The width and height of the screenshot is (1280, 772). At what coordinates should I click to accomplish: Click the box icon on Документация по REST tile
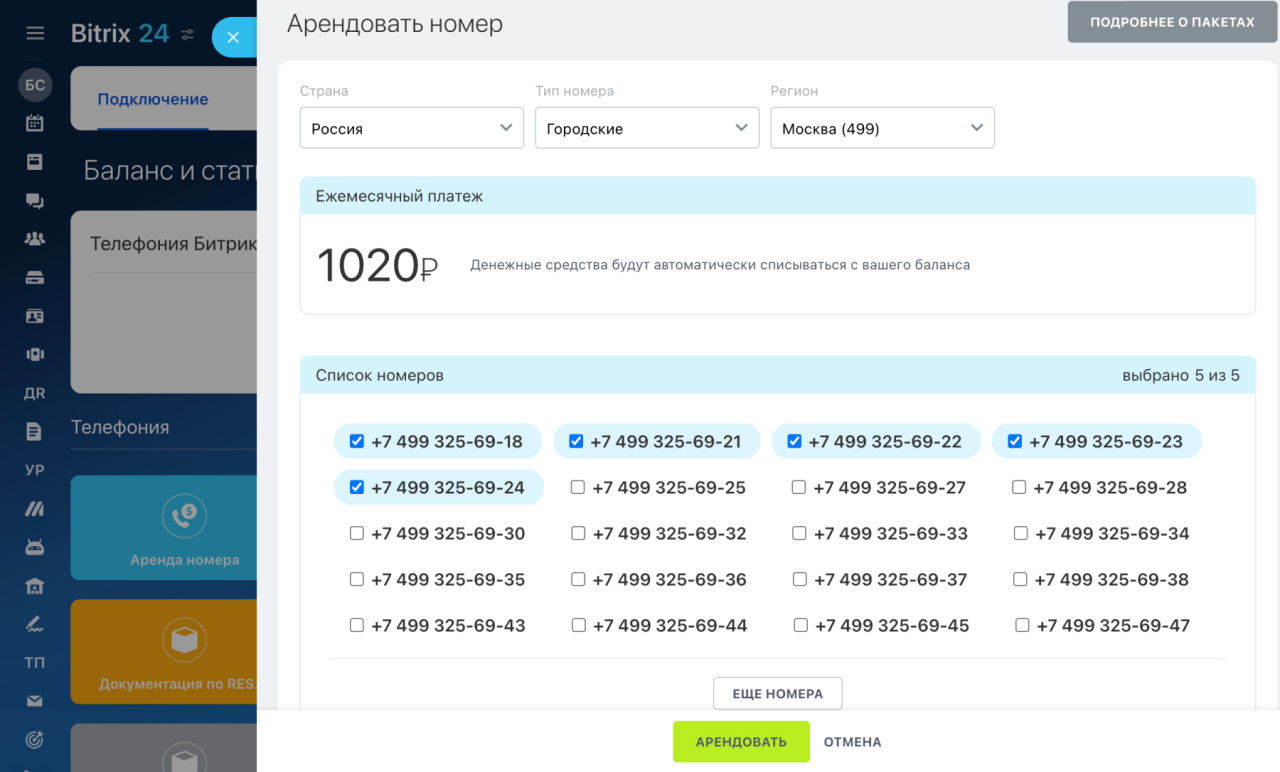184,641
